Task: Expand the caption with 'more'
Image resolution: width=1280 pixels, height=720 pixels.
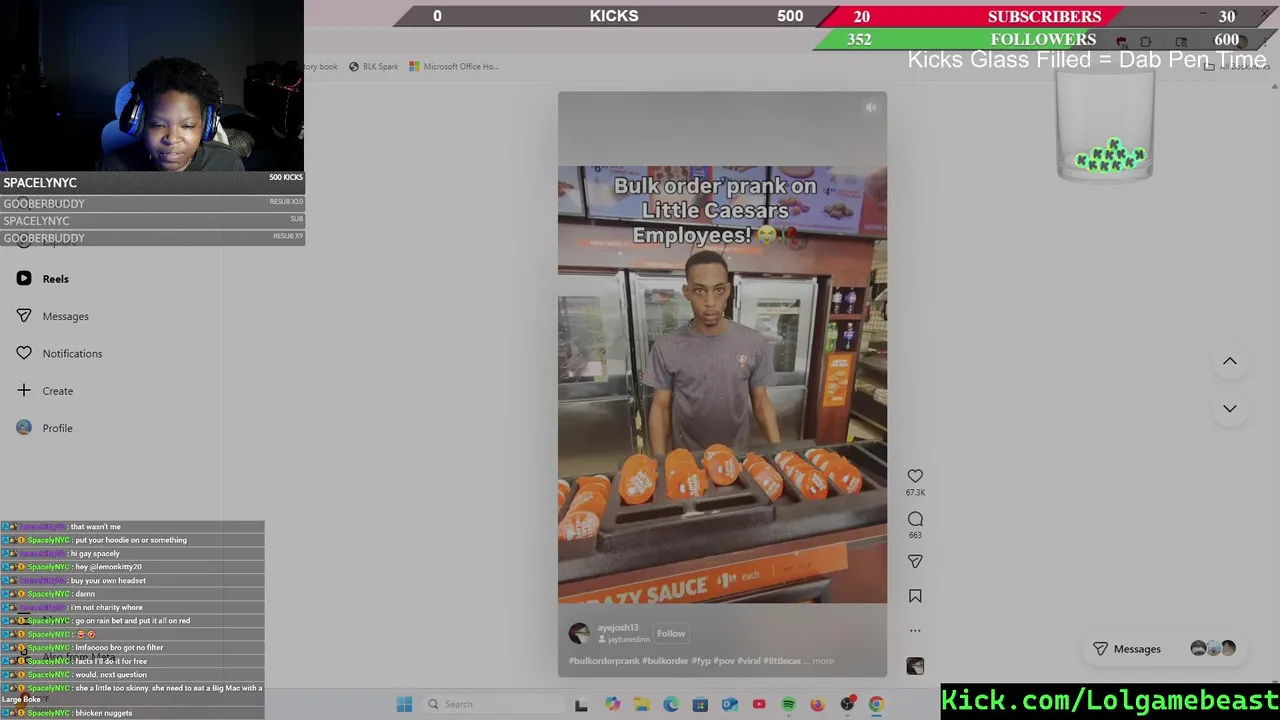Action: (x=823, y=661)
